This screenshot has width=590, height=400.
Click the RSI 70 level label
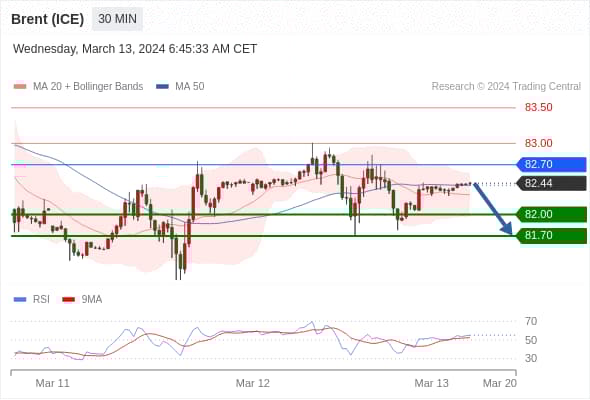coord(531,321)
